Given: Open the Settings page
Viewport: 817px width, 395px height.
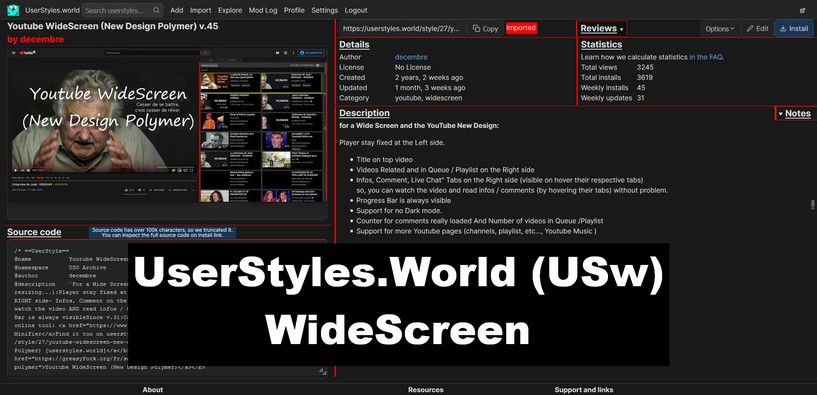Looking at the screenshot, I should pyautogui.click(x=325, y=10).
